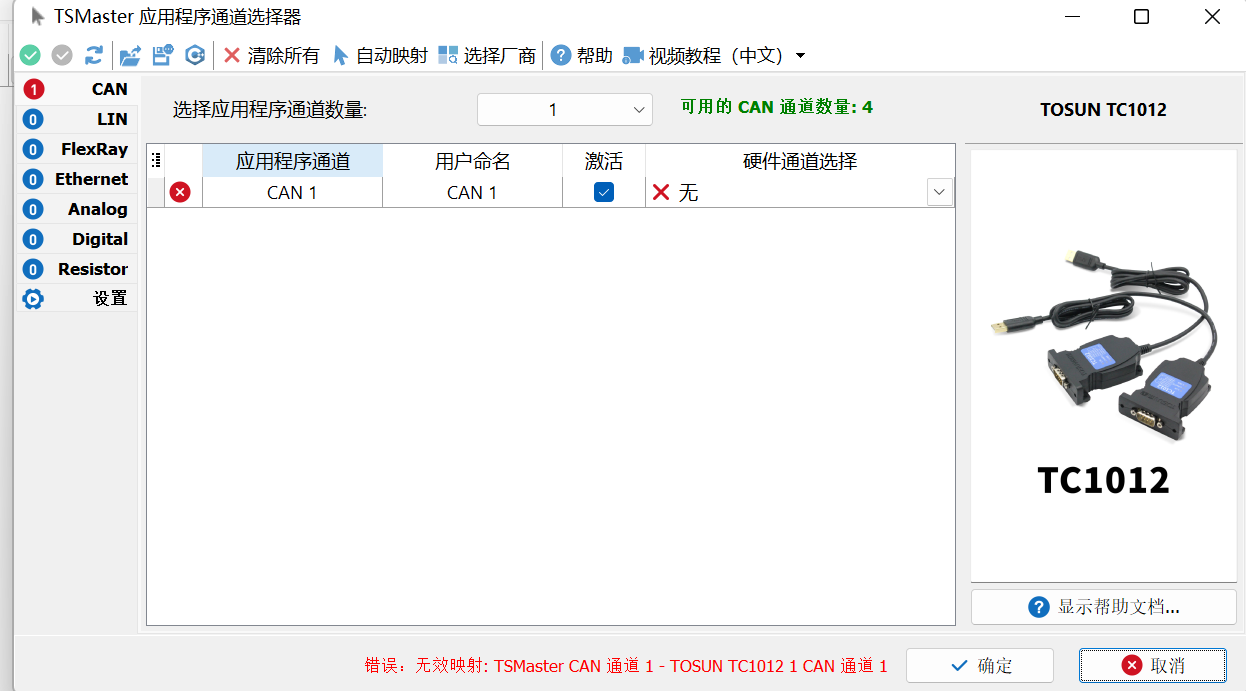Open 显示帮助文档... help document button
This screenshot has width=1246, height=691.
[x=1104, y=607]
